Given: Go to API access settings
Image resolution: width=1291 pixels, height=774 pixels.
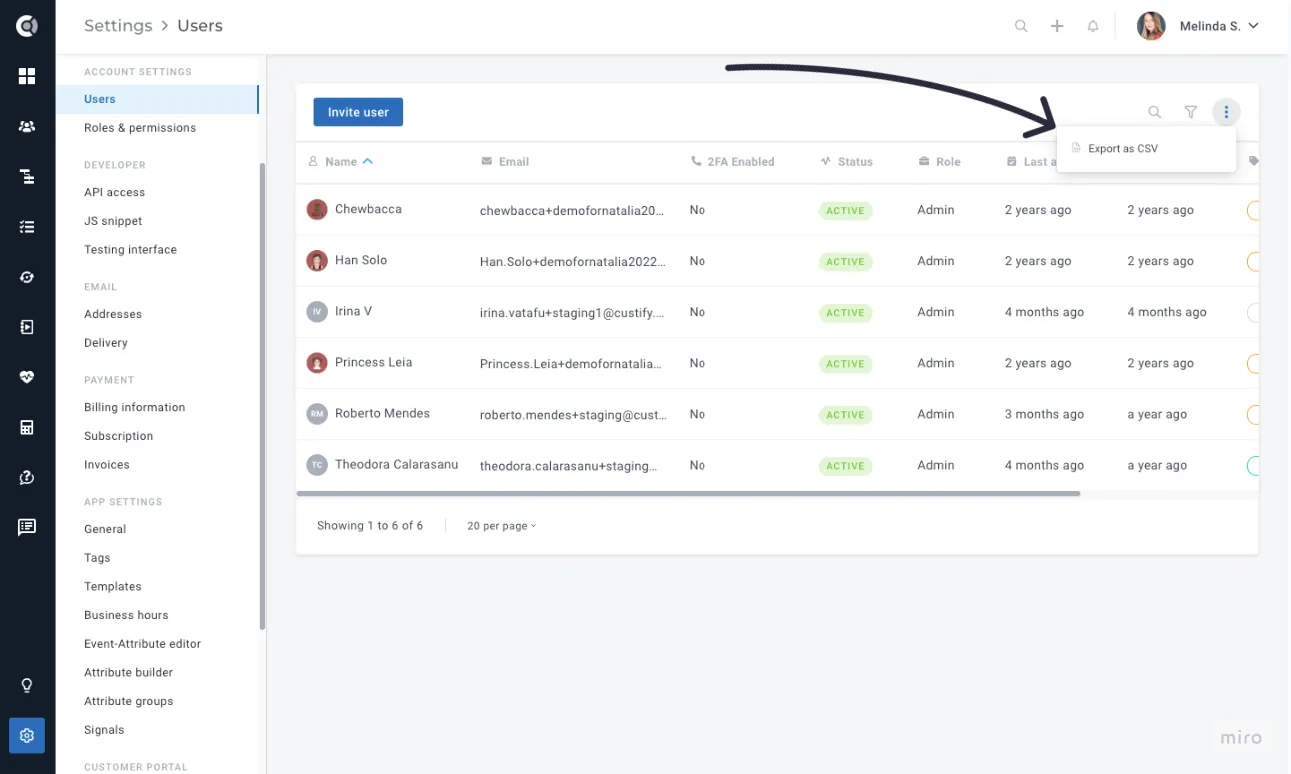Looking at the screenshot, I should tap(114, 192).
